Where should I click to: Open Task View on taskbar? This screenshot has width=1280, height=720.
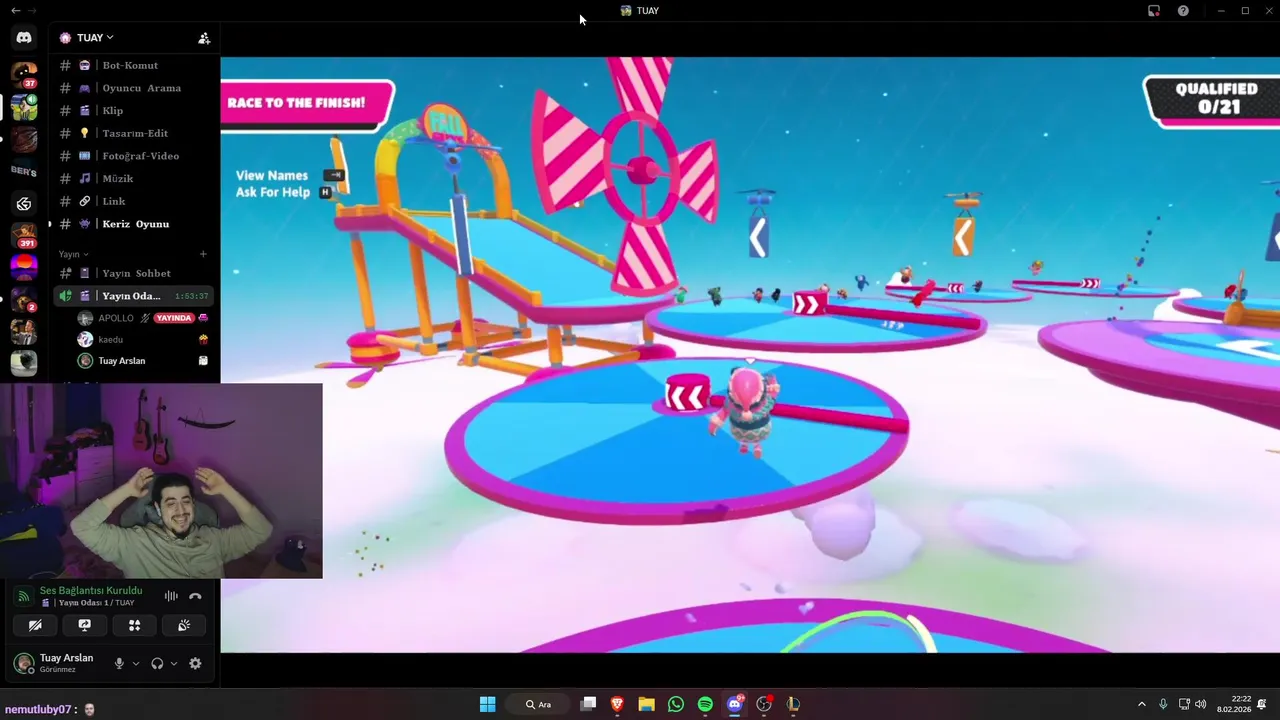click(x=588, y=704)
